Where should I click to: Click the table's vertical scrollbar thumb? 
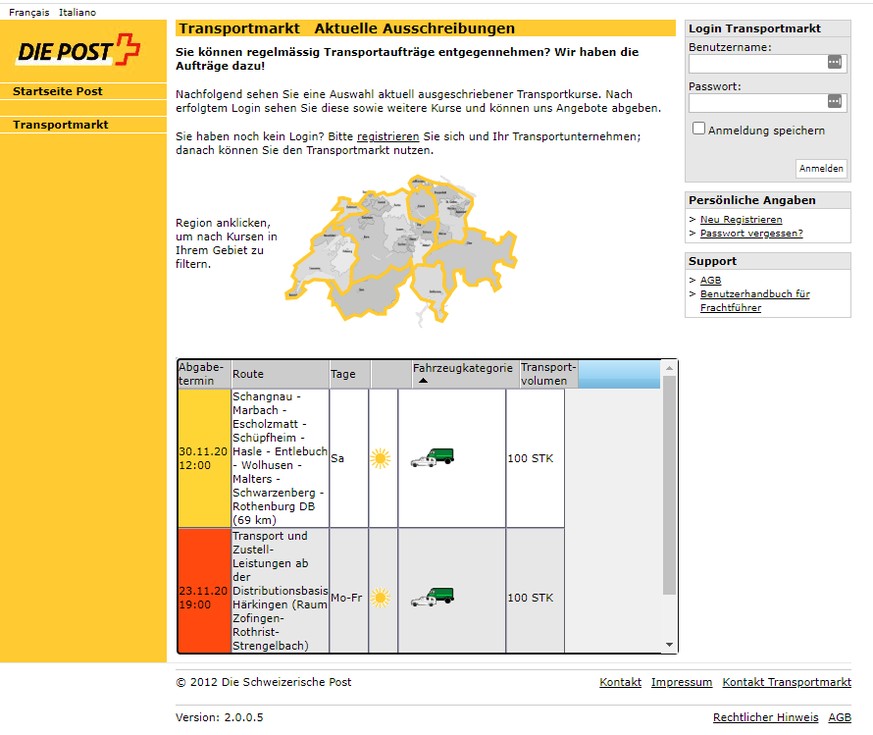click(669, 484)
